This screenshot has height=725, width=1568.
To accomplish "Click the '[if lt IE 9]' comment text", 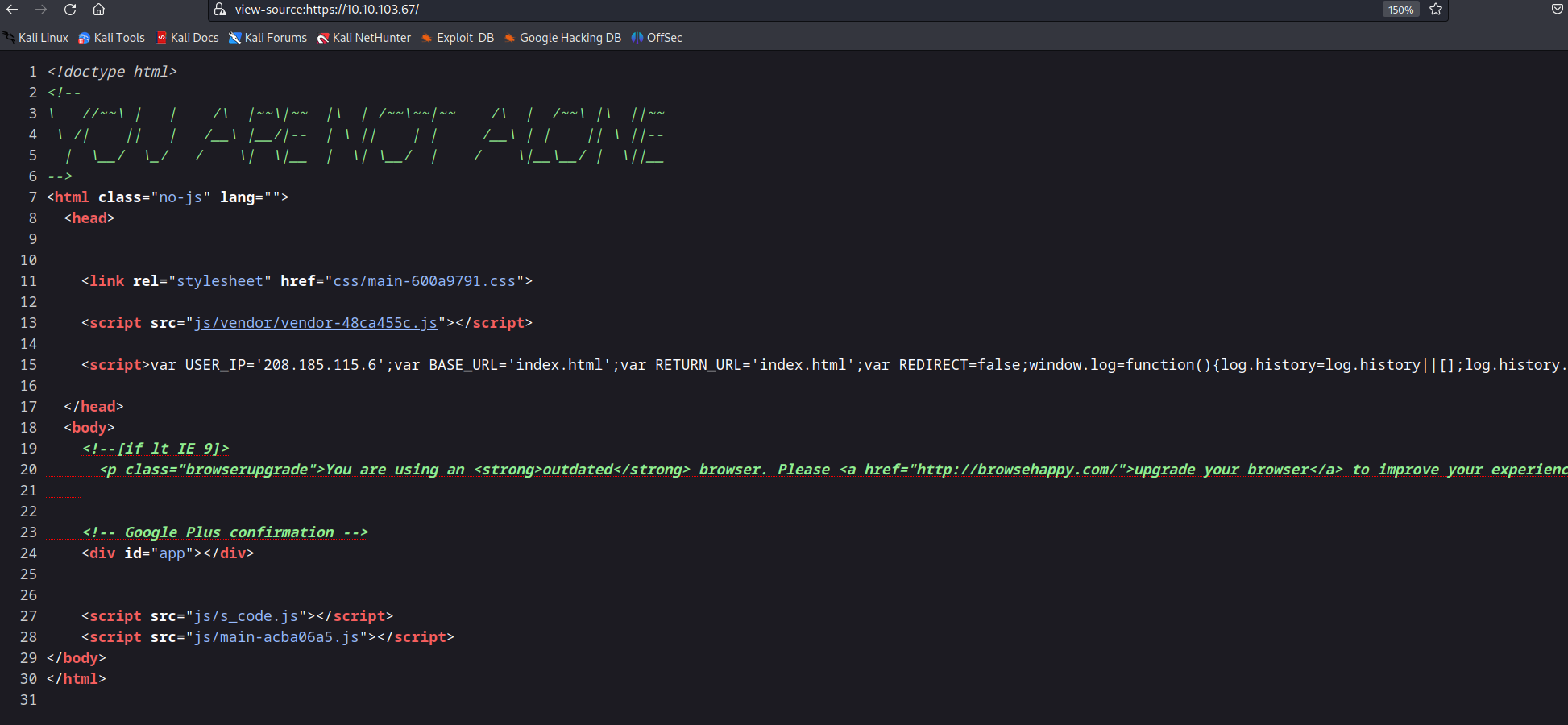I will pos(156,449).
